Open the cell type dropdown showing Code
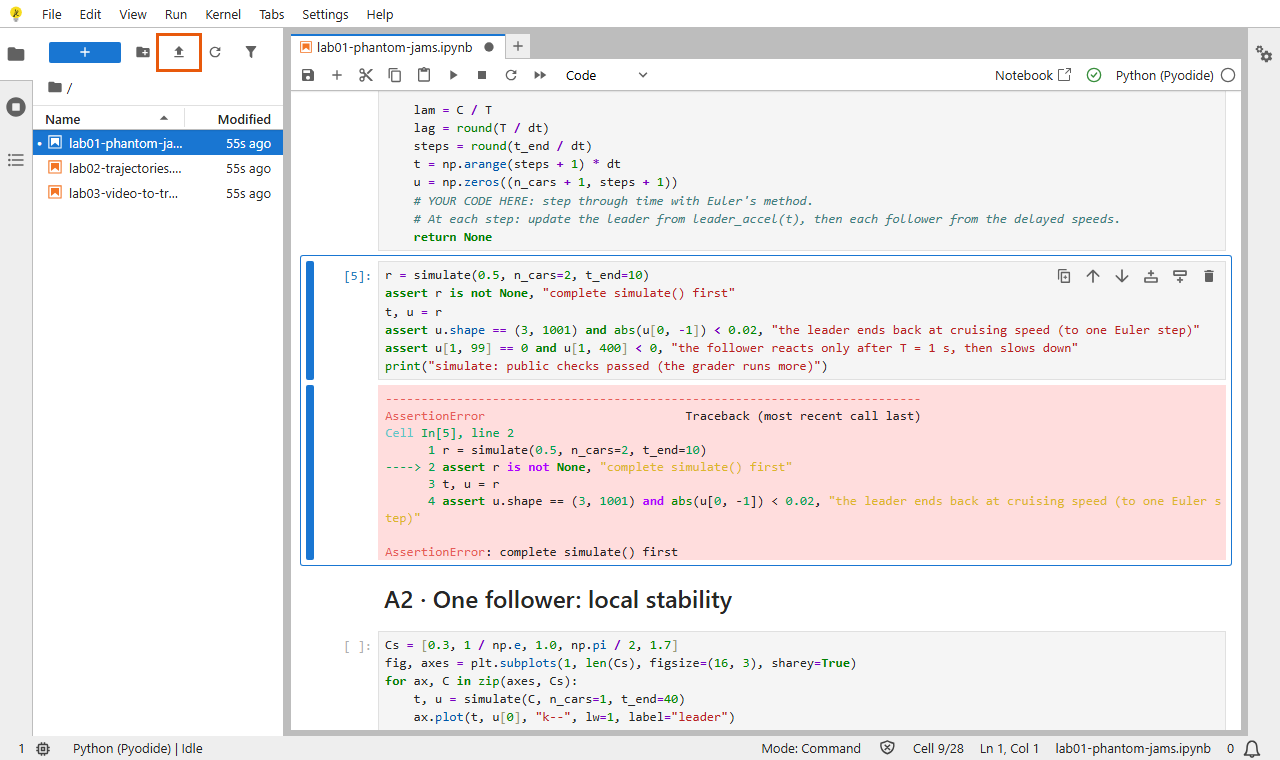Image resolution: width=1280 pixels, height=760 pixels. click(x=607, y=75)
